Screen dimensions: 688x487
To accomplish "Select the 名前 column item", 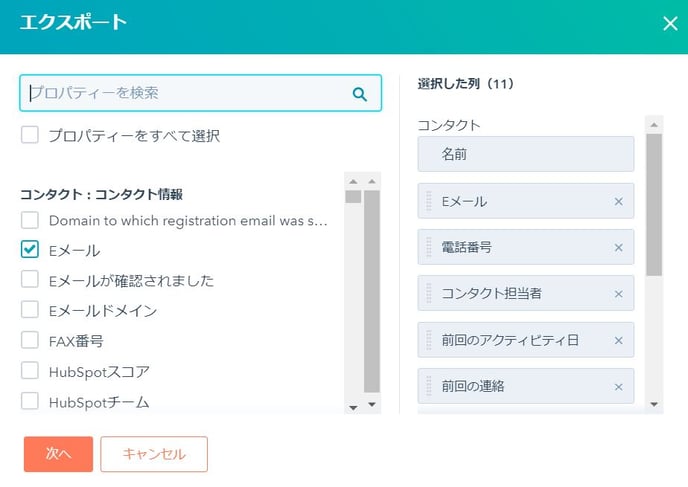I will click(x=526, y=154).
